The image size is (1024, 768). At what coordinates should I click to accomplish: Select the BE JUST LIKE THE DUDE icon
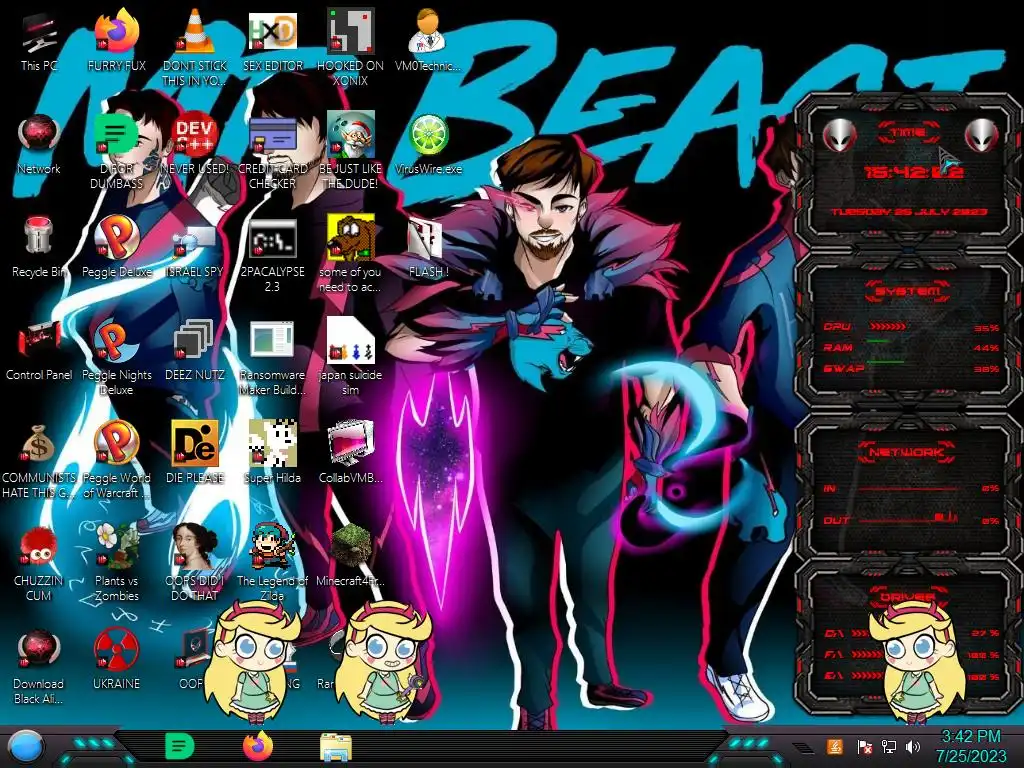pyautogui.click(x=351, y=150)
